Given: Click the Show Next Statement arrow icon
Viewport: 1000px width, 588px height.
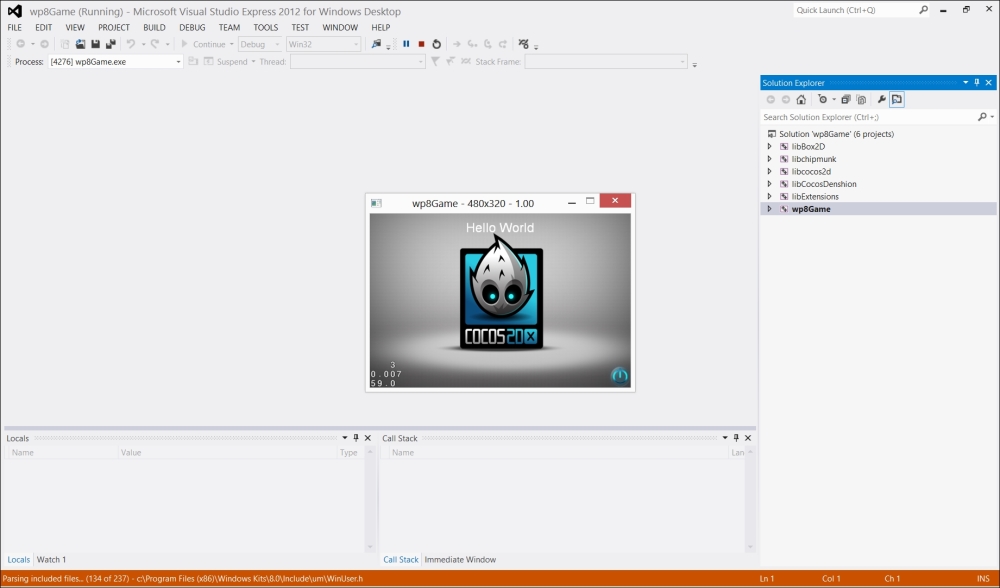Looking at the screenshot, I should tap(457, 44).
